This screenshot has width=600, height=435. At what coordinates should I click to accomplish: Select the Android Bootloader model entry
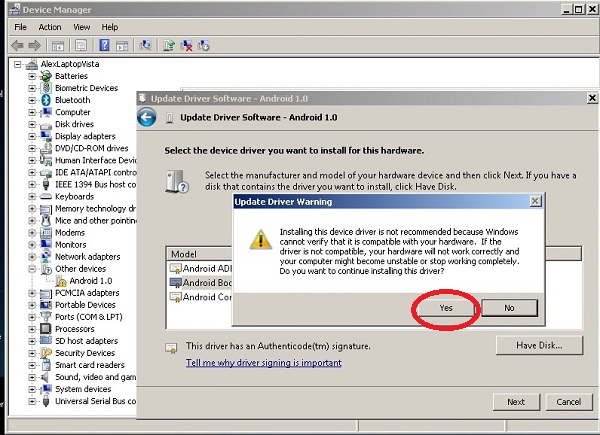(201, 283)
